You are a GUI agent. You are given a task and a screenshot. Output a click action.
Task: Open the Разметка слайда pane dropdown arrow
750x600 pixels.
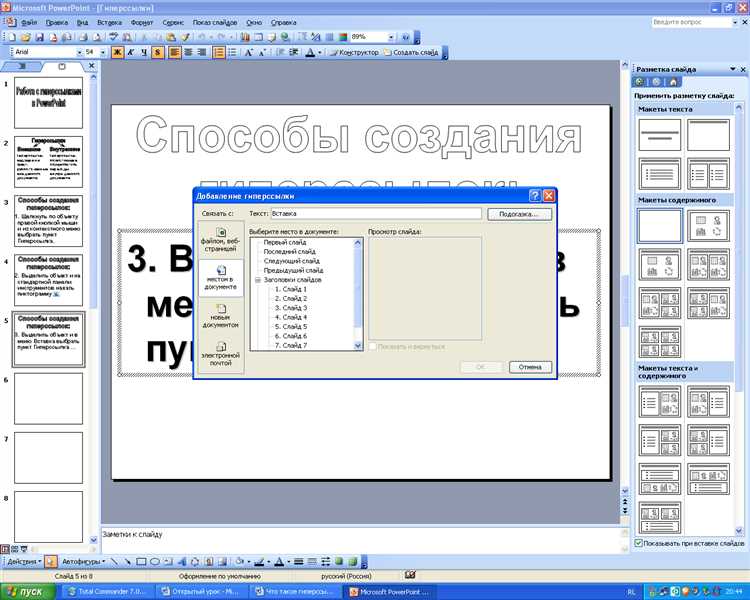(732, 69)
